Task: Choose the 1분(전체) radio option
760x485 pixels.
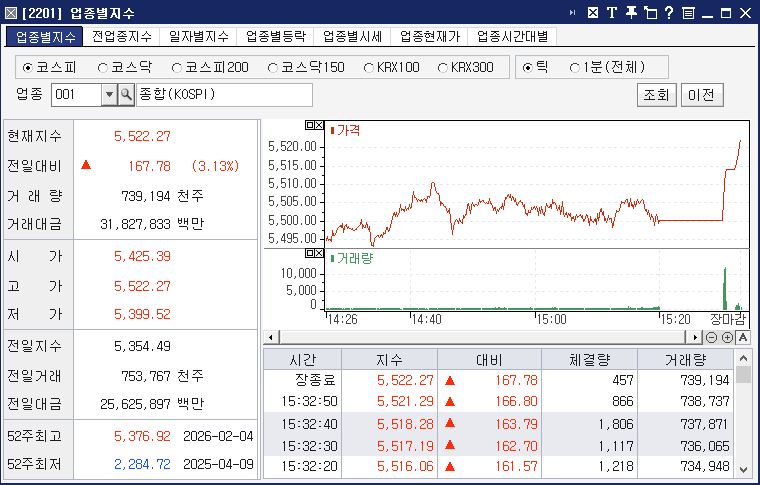Action: [x=575, y=68]
